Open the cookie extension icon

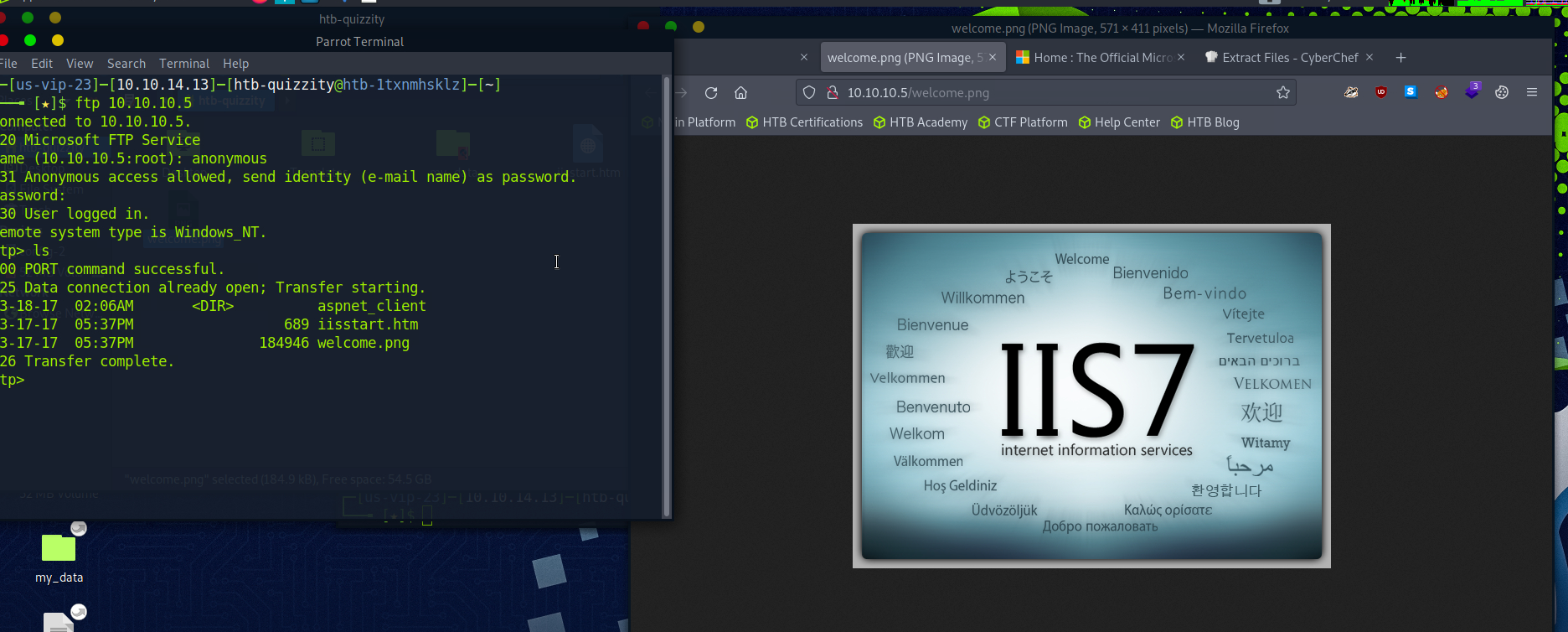click(1502, 92)
